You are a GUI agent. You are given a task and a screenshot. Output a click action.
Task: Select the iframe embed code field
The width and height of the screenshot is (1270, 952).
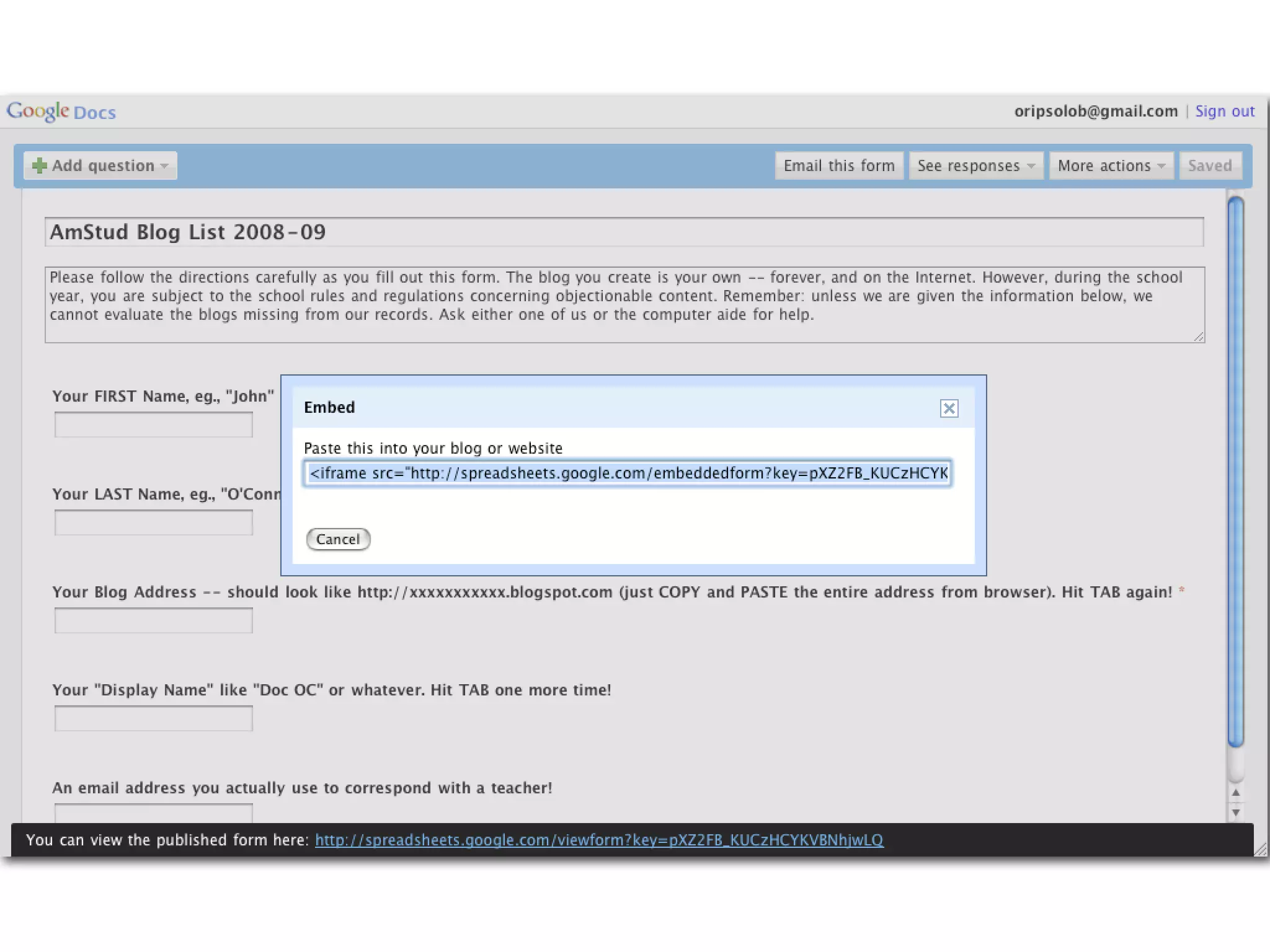627,474
